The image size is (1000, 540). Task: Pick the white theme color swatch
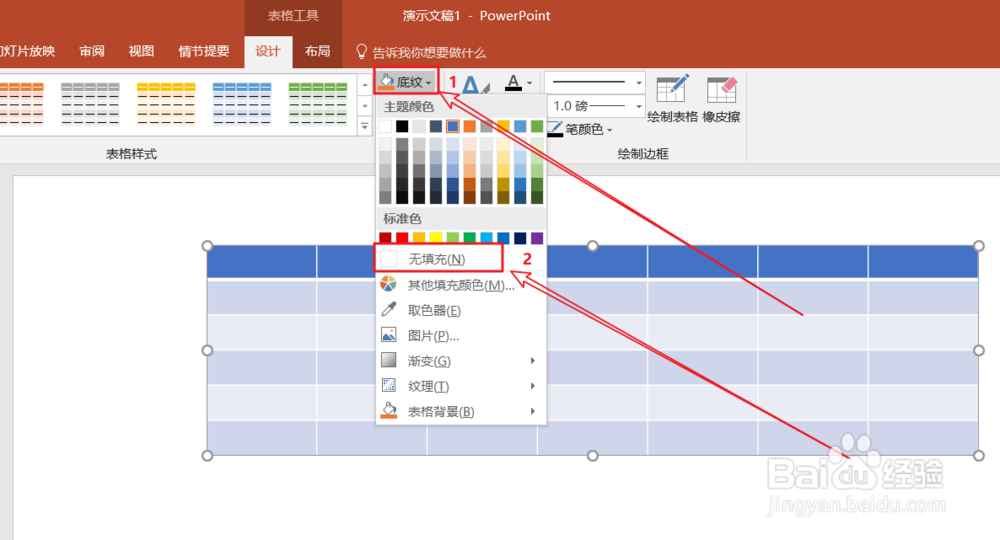[x=385, y=126]
